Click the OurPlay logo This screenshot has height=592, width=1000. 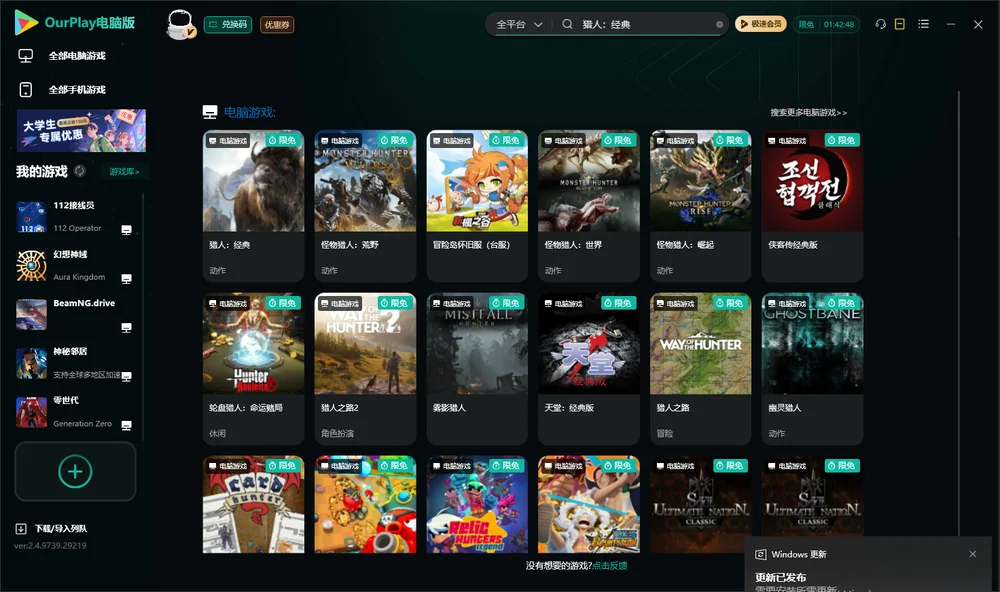(75, 23)
